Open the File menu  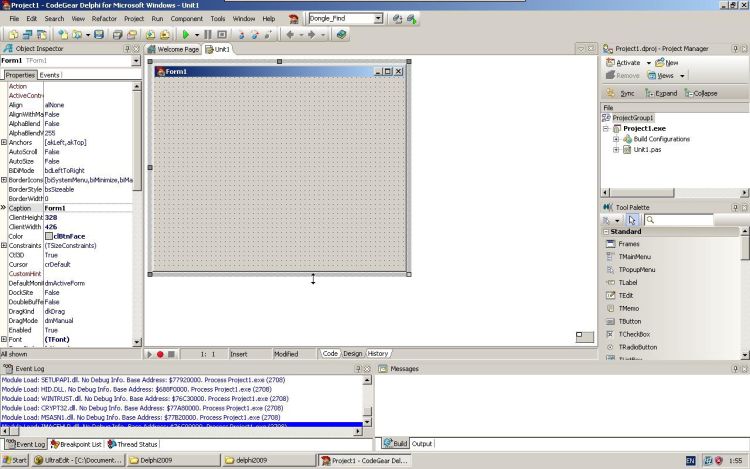point(14,19)
